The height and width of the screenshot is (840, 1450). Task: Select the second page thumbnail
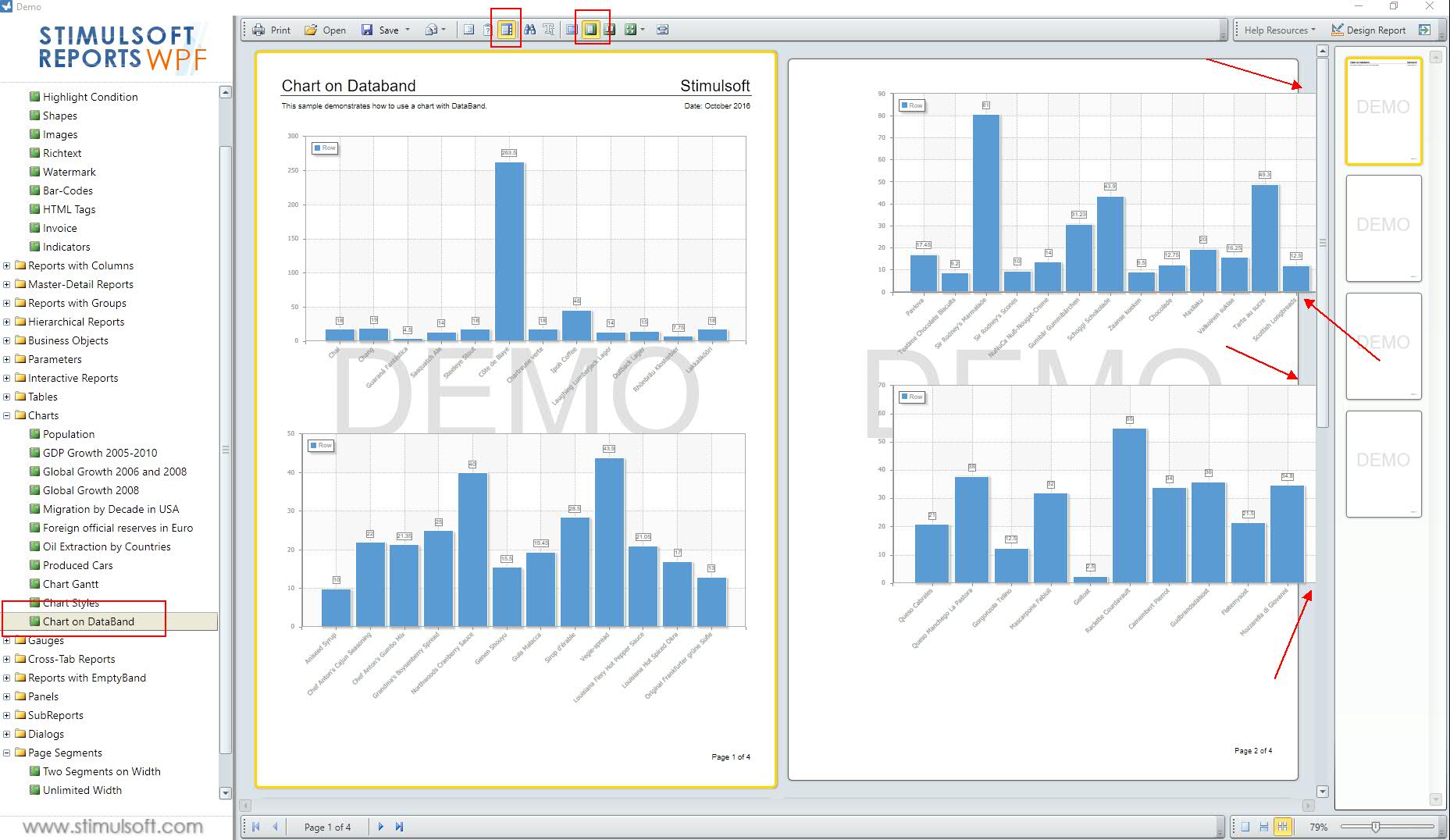pyautogui.click(x=1384, y=228)
